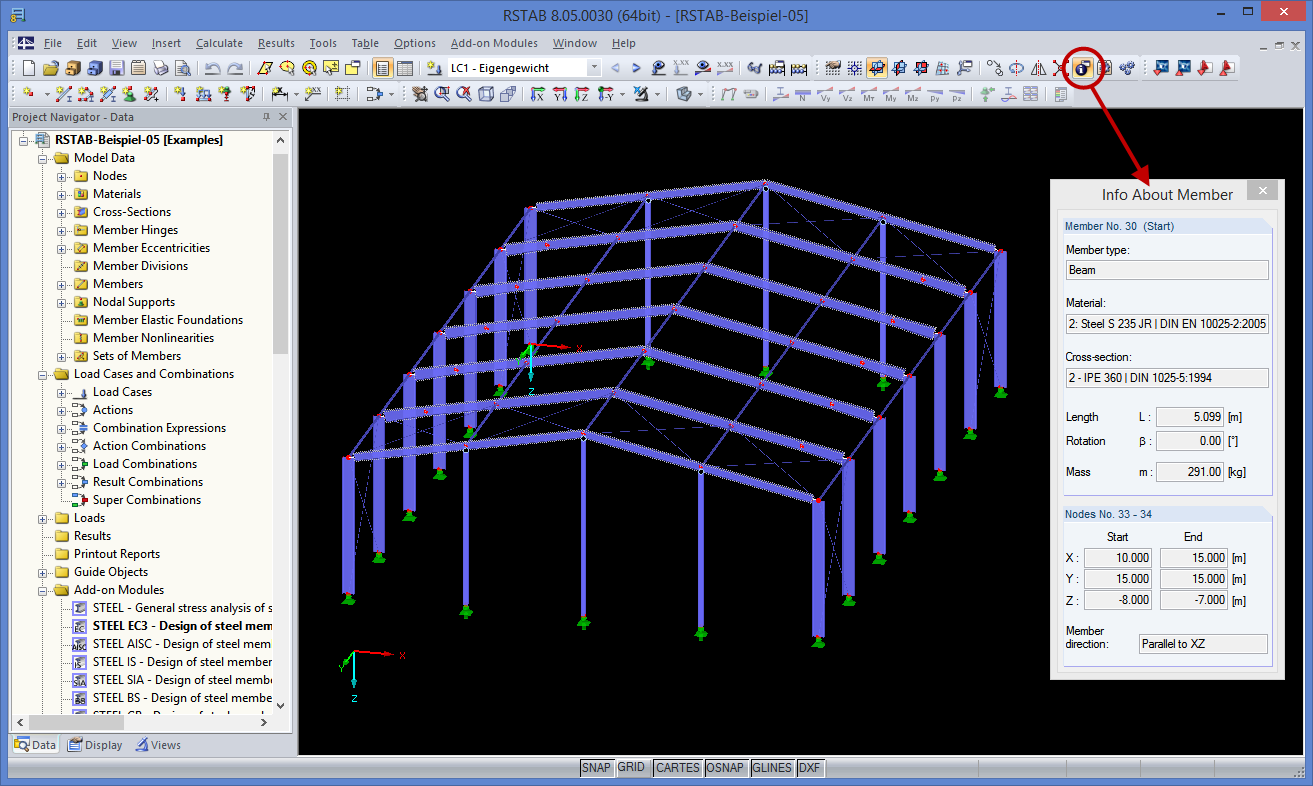1313x786 pixels.
Task: Click the isometric view cube icon
Action: point(486,94)
